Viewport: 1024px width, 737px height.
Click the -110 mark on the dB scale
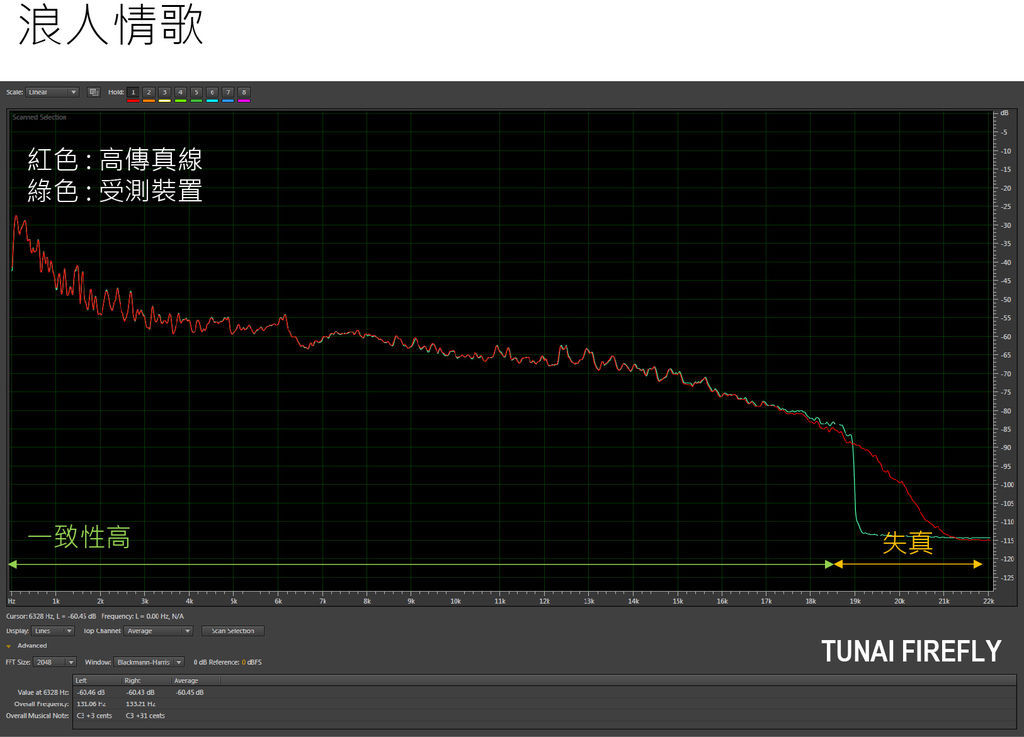click(x=1007, y=522)
